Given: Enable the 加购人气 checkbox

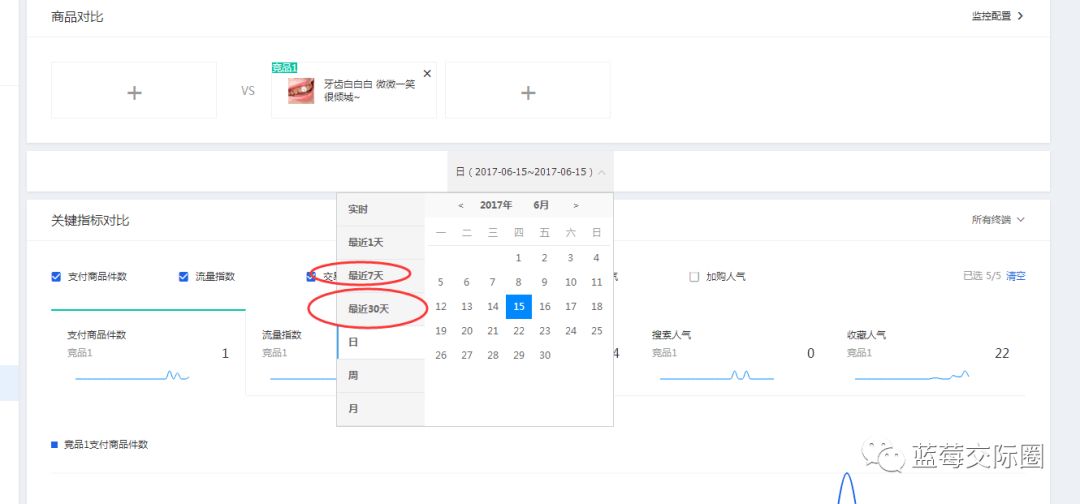Looking at the screenshot, I should click(694, 277).
